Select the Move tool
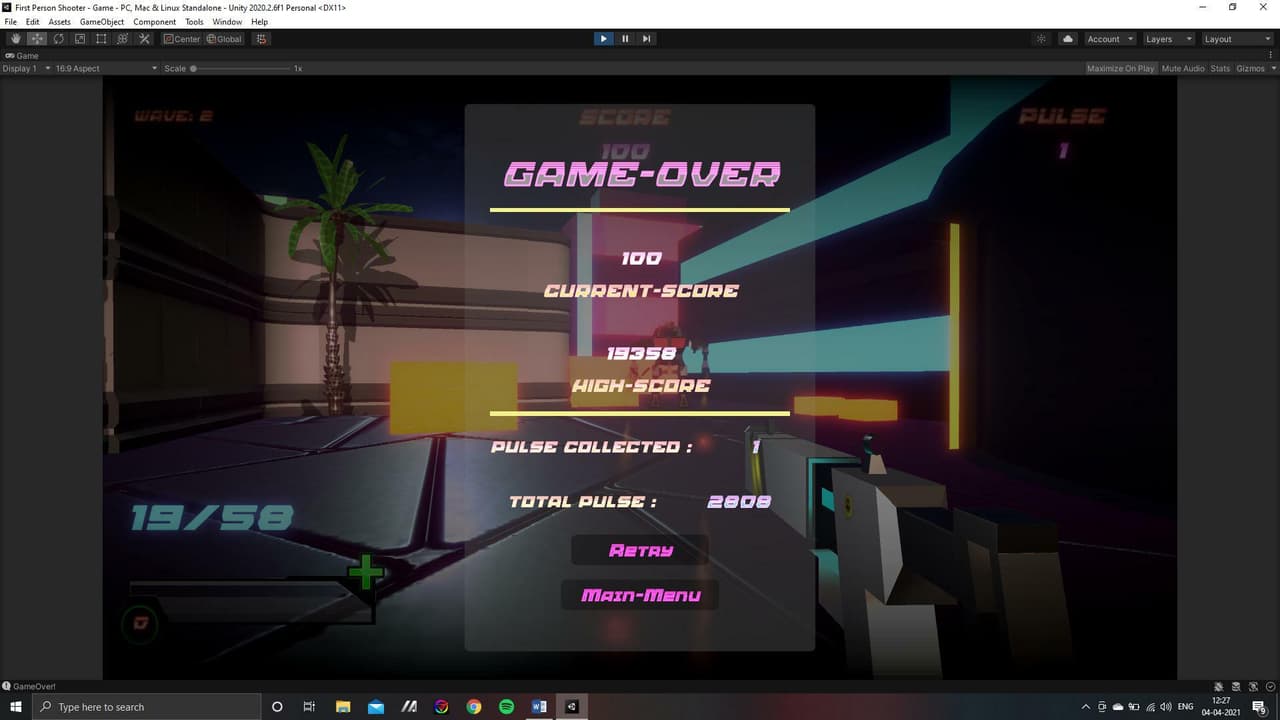Screen dimensions: 1280x720 coord(37,39)
